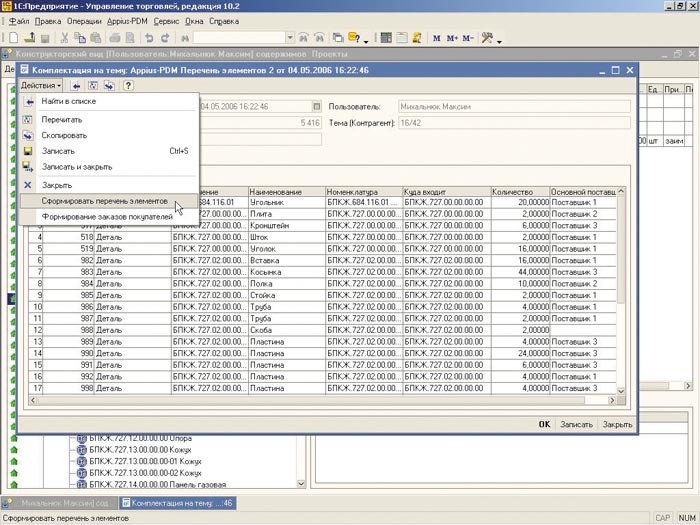700x525 pixels.
Task: Open the tools wrench dropdown arrow in toolbar
Action: tap(500, 39)
